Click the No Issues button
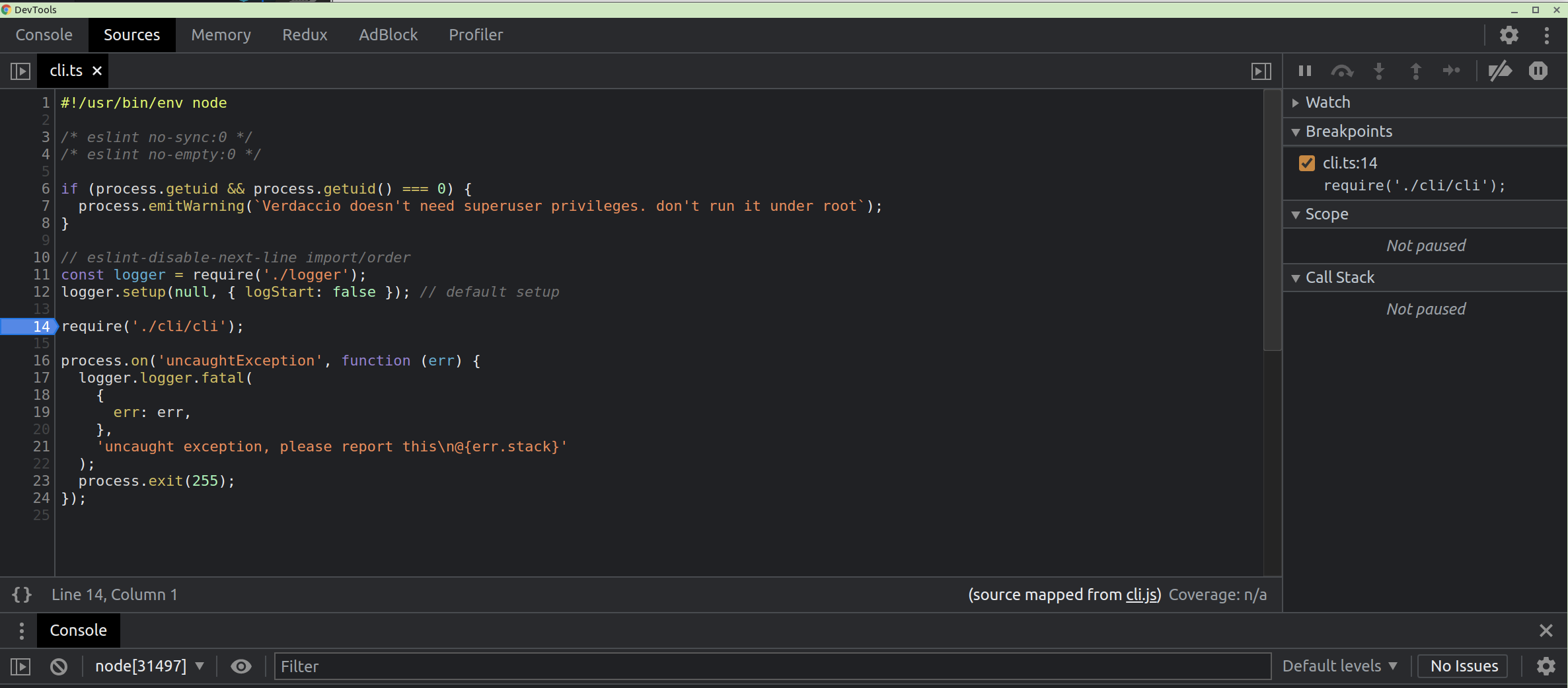 pos(1462,666)
